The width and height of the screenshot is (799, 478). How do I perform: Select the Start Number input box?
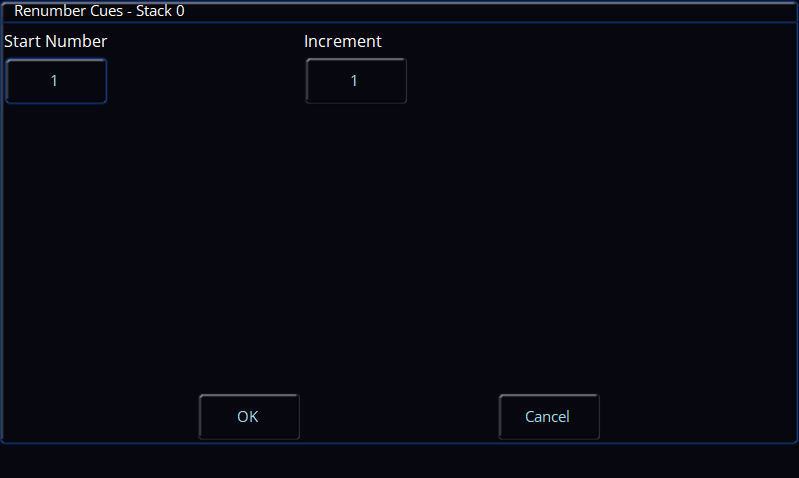click(56, 81)
